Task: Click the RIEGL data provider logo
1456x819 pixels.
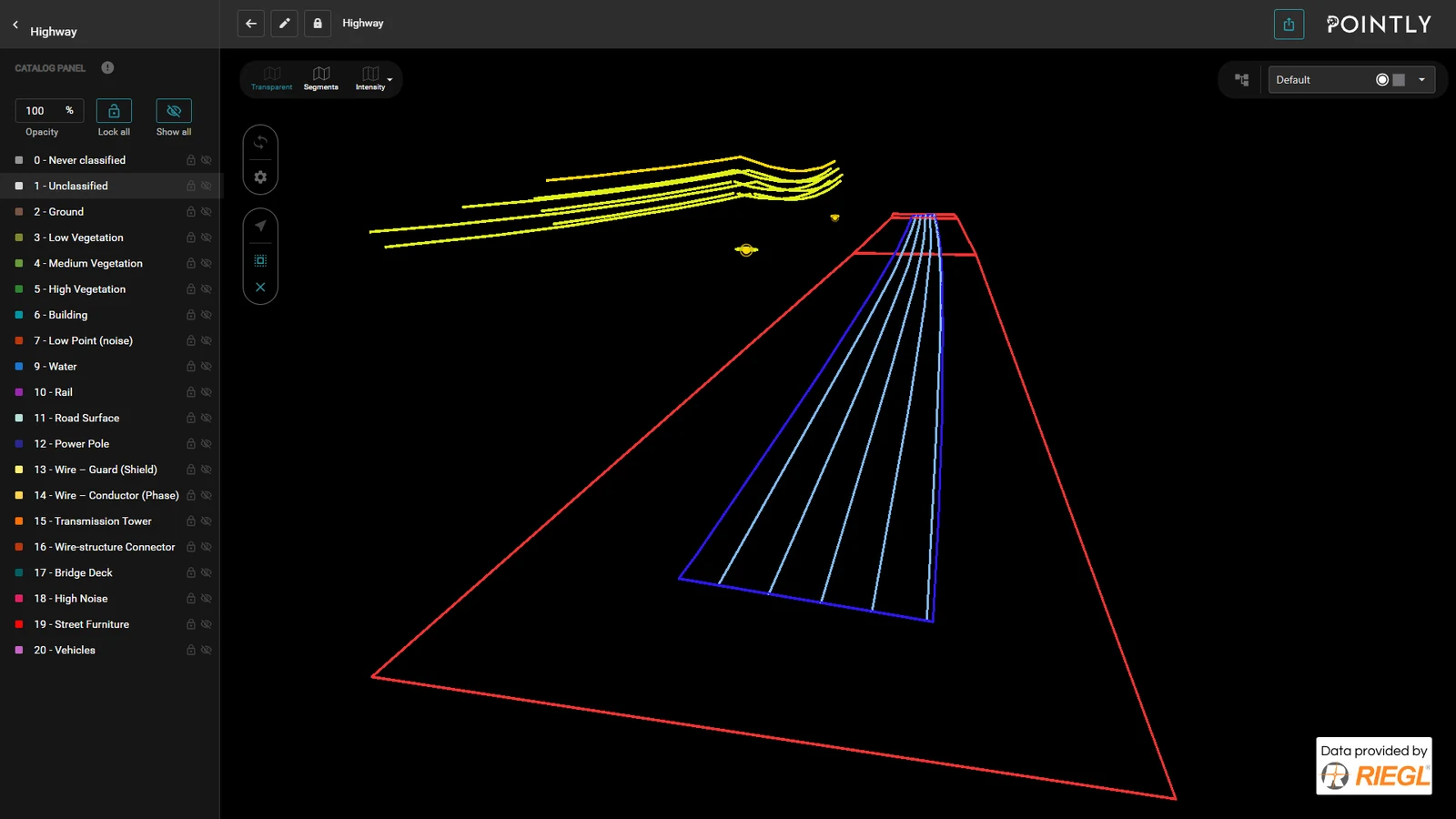Action: coord(1374,766)
